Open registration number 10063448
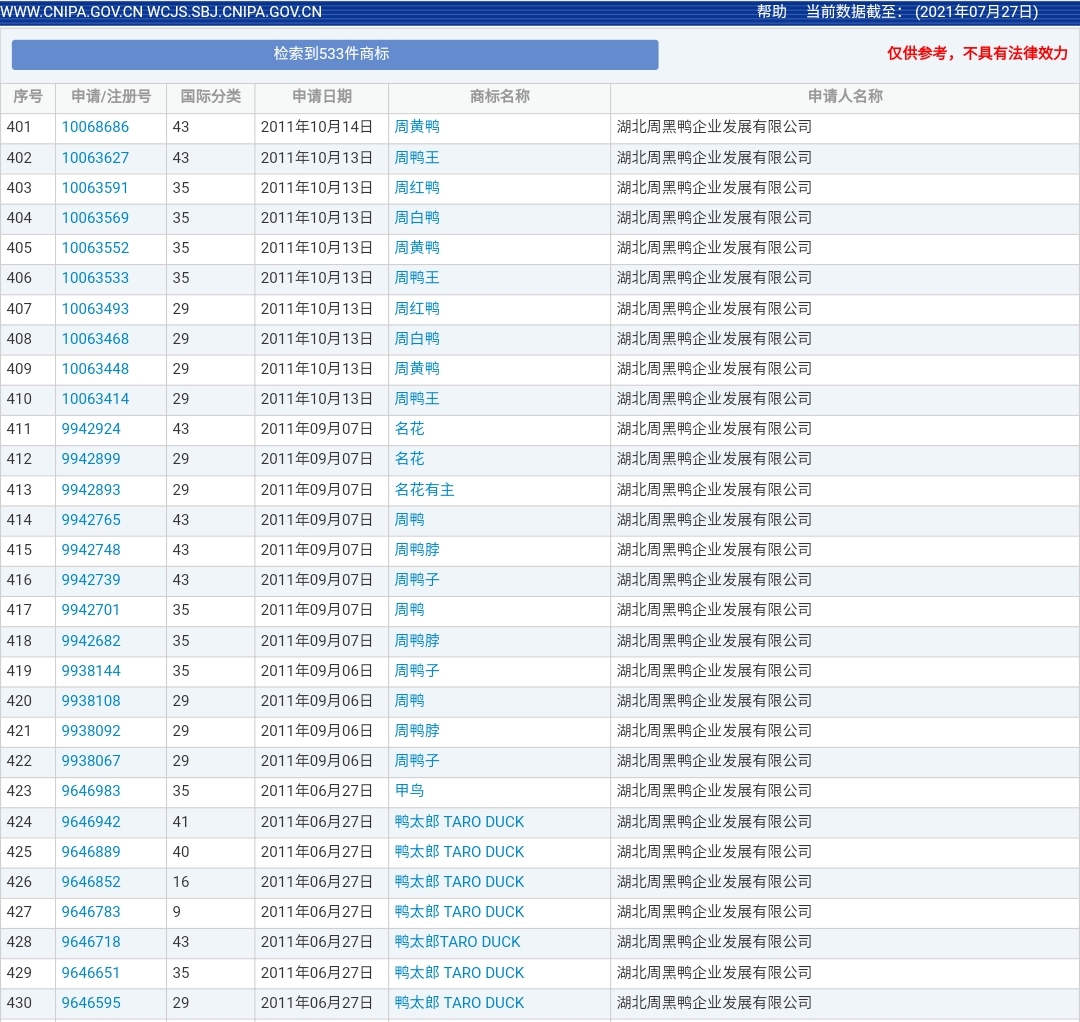This screenshot has height=1022, width=1080. coord(95,369)
